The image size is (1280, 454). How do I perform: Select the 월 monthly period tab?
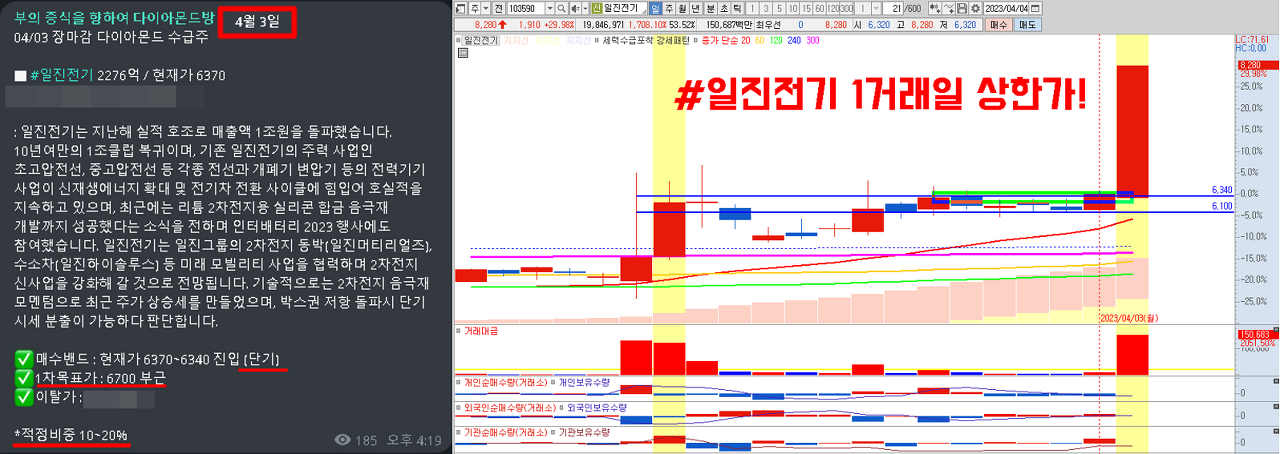tap(682, 8)
